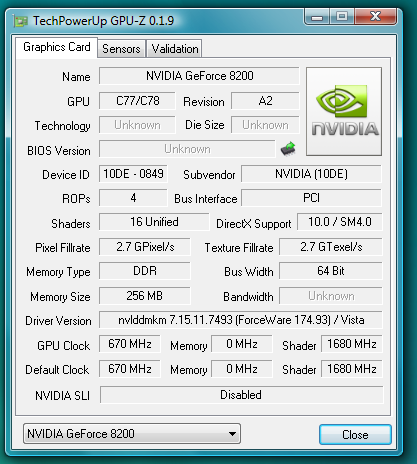The width and height of the screenshot is (417, 464).
Task: Click the Pixel Fillrate value 2.7 GPixel/s
Action: click(x=145, y=247)
